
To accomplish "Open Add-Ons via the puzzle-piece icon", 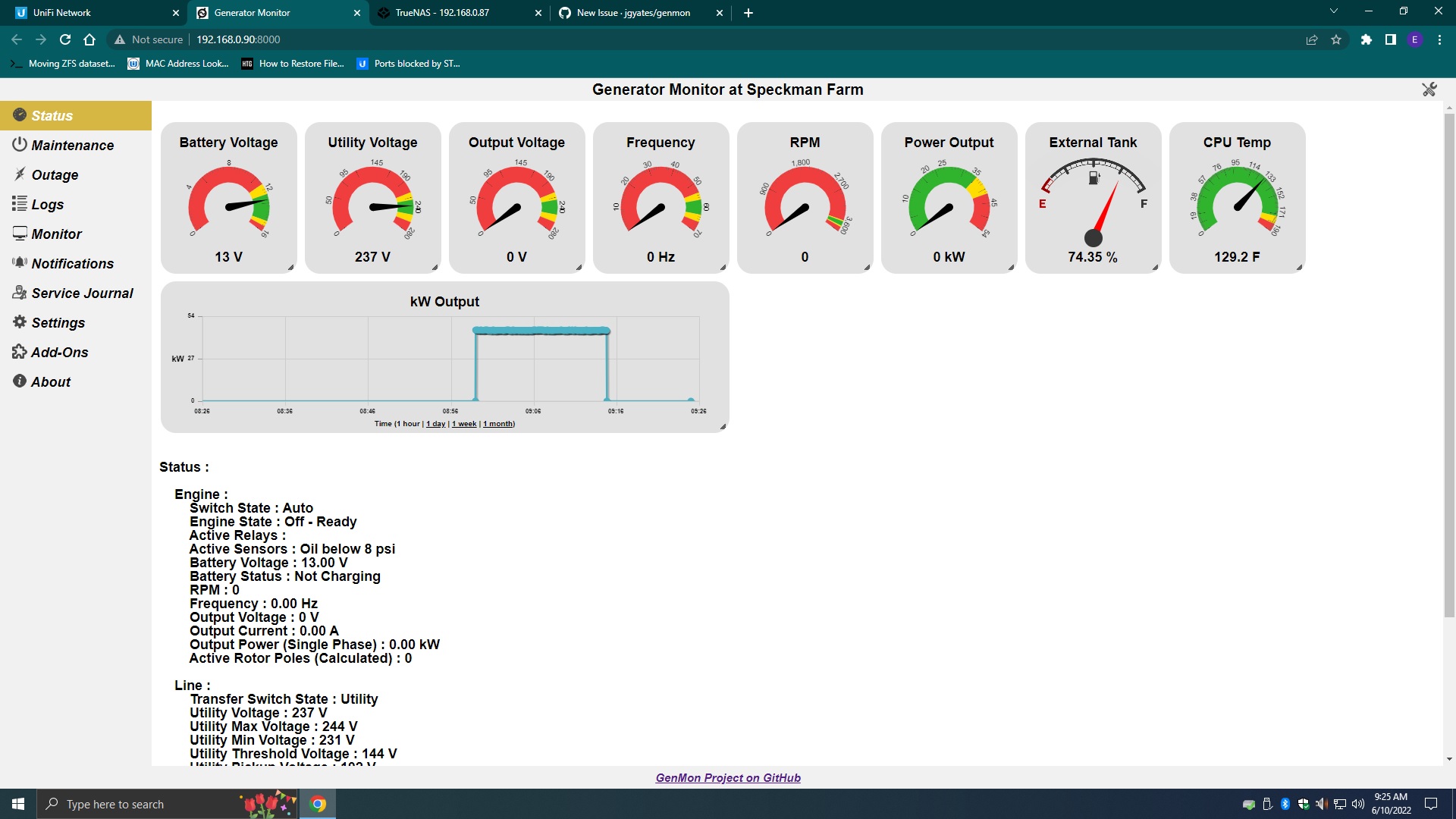I will [20, 352].
